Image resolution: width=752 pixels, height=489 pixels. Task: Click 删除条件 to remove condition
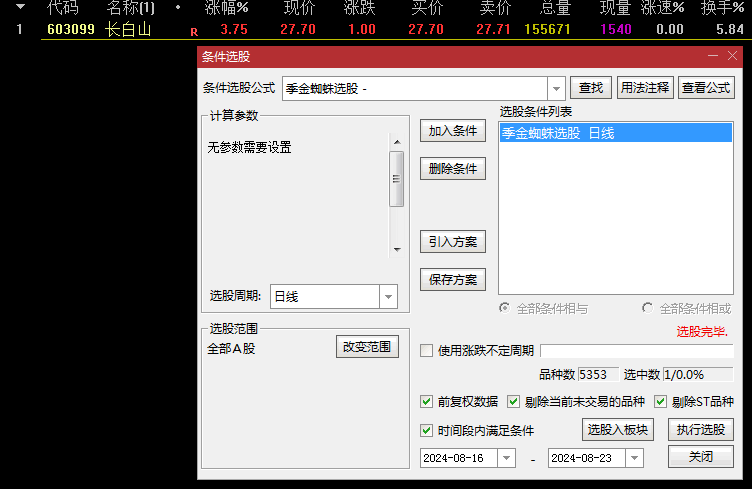tap(453, 169)
